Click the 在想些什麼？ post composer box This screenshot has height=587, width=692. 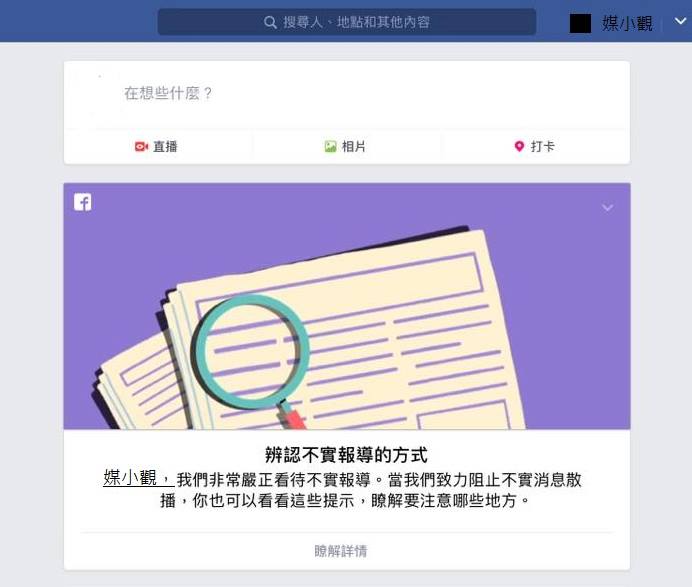pyautogui.click(x=347, y=94)
